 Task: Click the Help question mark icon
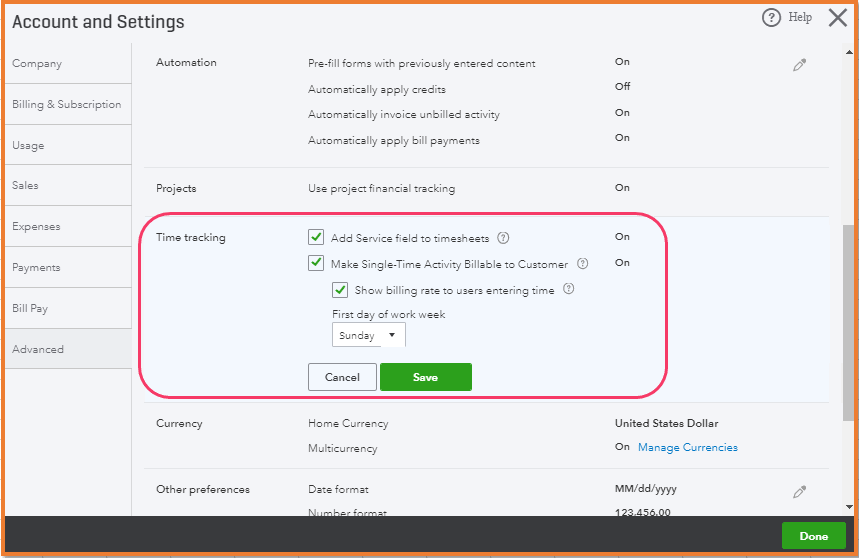point(771,18)
